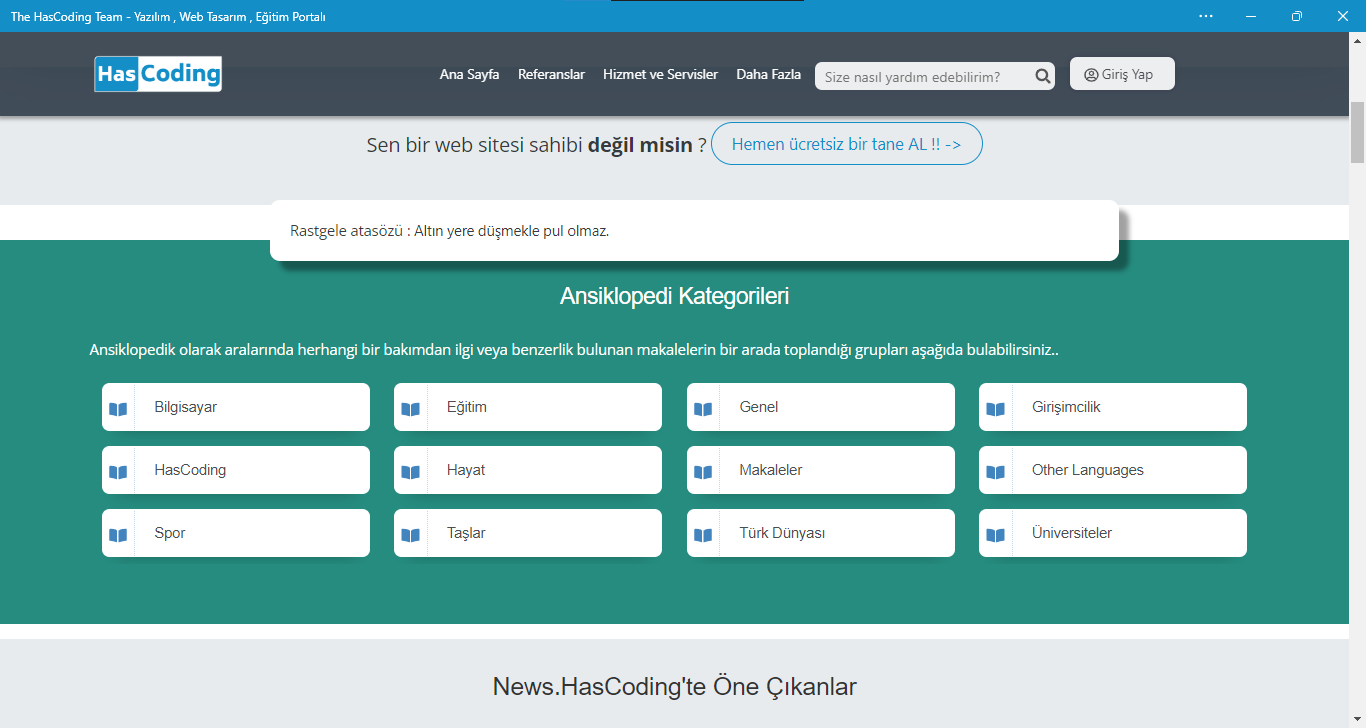Open the Eğitim category
The width and height of the screenshot is (1366, 728).
coord(528,407)
